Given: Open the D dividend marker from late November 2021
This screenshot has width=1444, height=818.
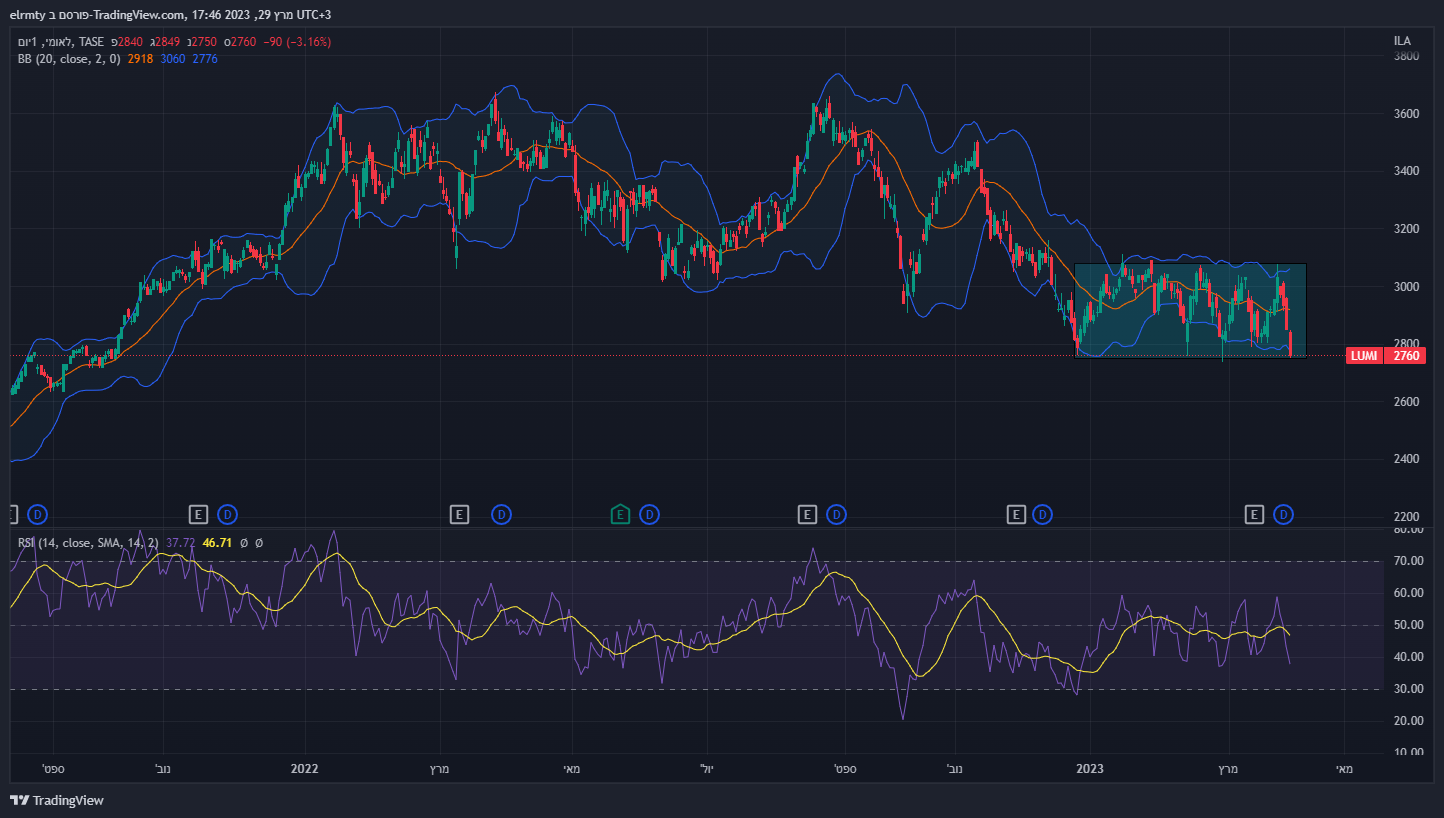Looking at the screenshot, I should (x=227, y=514).
